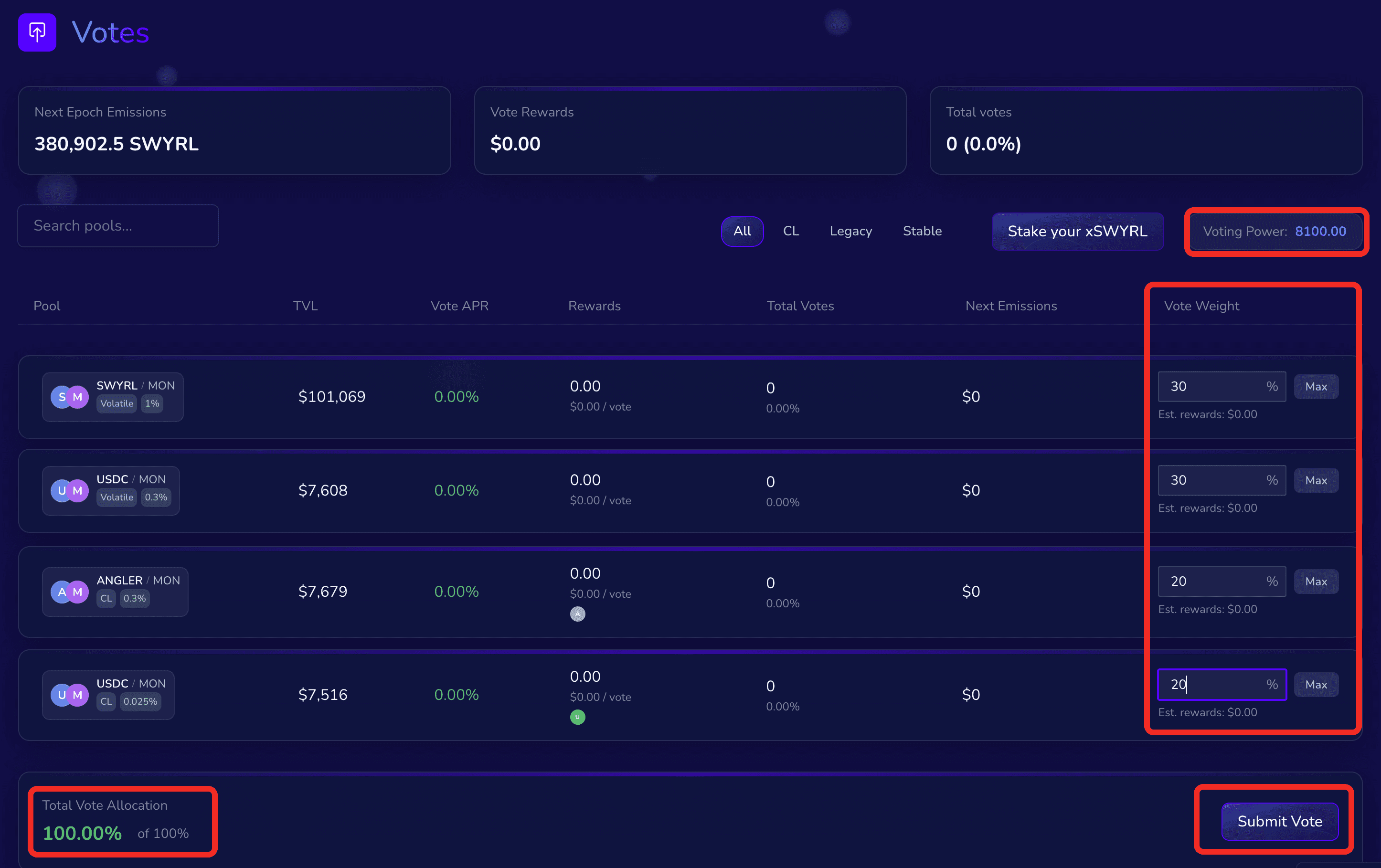Click the Votes logo icon
Viewport: 1381px width, 868px height.
click(37, 32)
